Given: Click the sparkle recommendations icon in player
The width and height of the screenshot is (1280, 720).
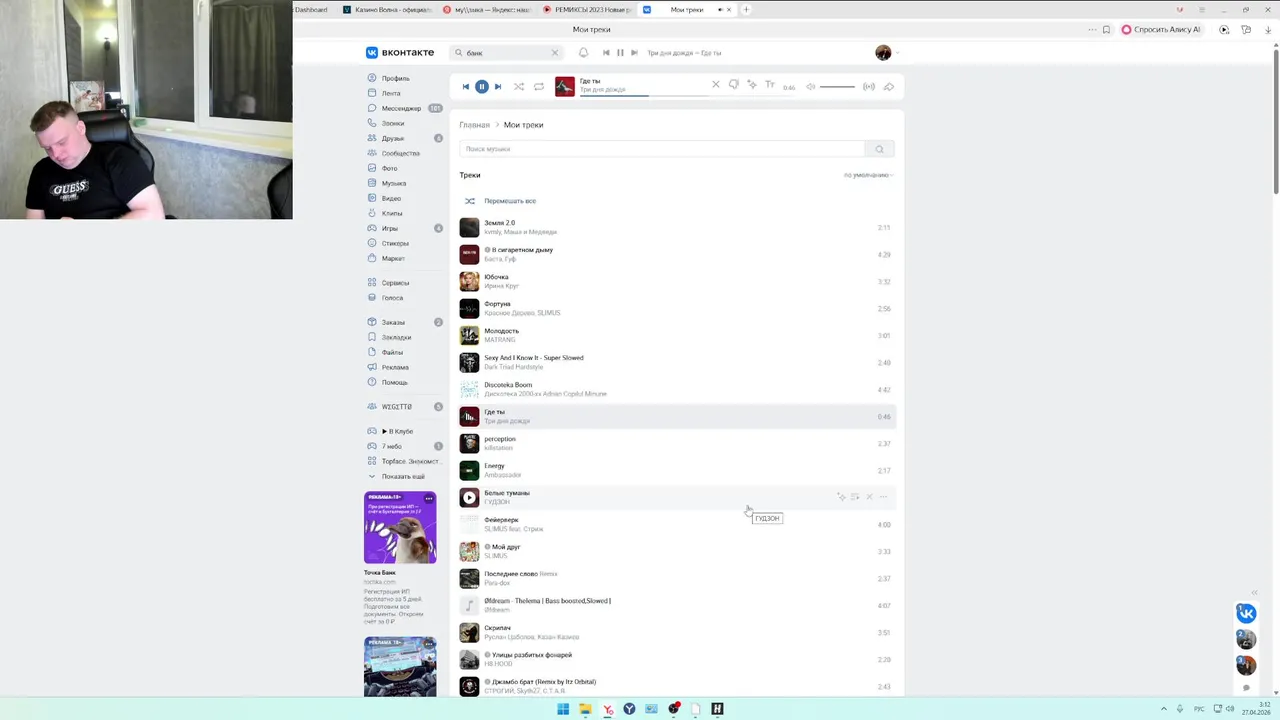Looking at the screenshot, I should [x=752, y=85].
